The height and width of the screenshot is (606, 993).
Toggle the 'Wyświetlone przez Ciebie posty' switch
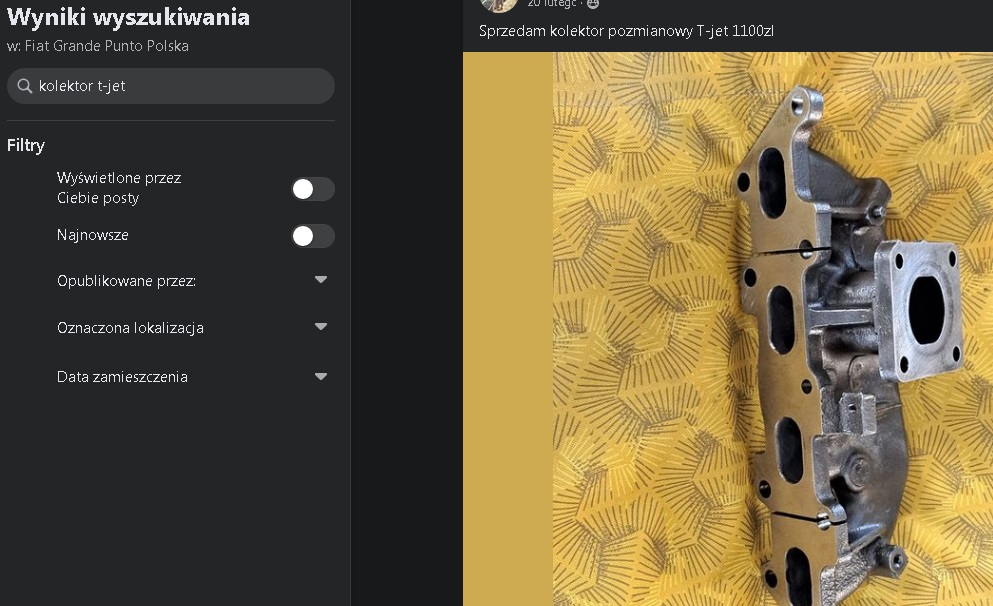[313, 189]
